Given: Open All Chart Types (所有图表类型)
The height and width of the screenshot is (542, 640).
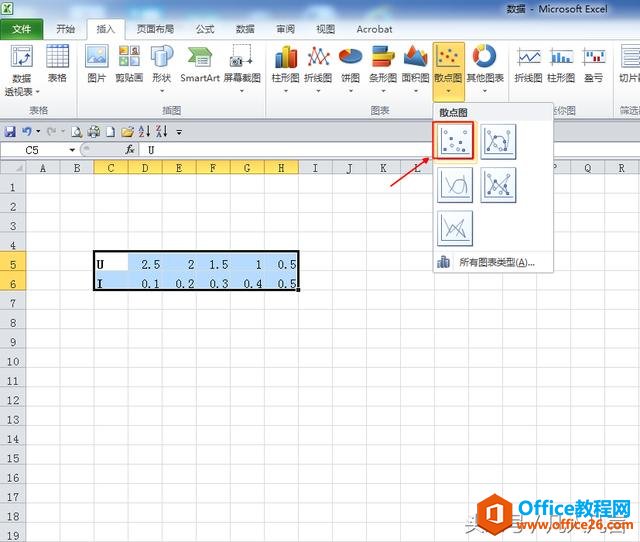Looking at the screenshot, I should click(x=493, y=262).
